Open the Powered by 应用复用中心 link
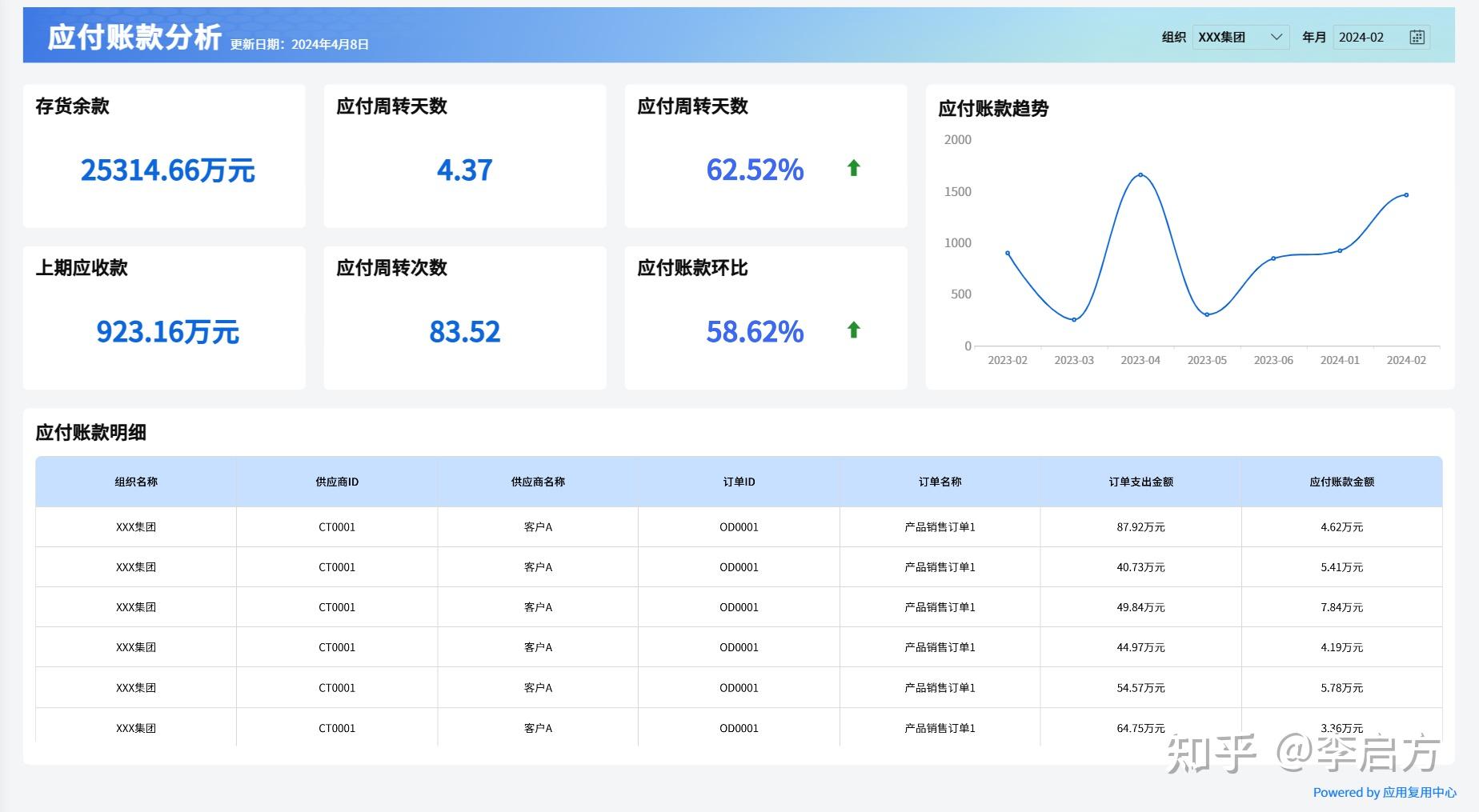This screenshot has height=812, width=1479. click(1385, 792)
